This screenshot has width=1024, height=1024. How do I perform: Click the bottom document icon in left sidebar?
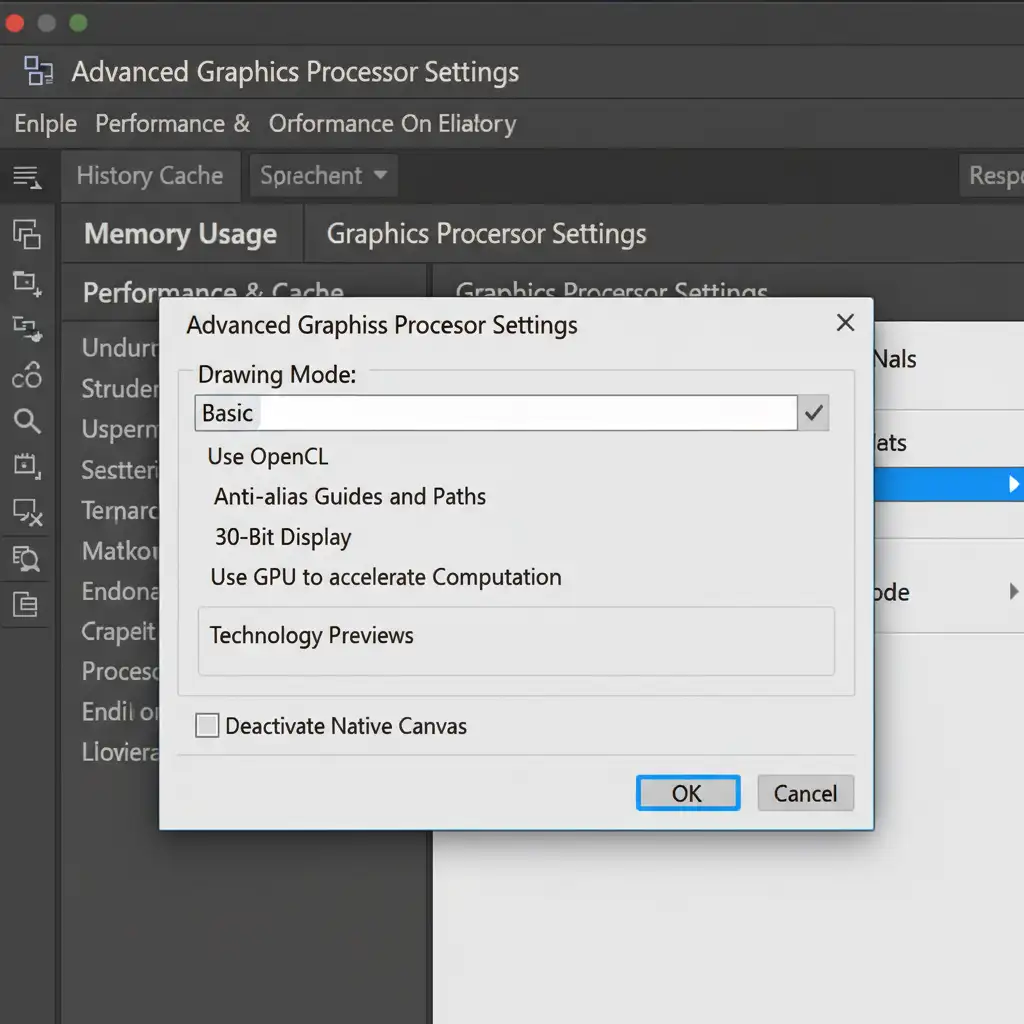(x=27, y=603)
